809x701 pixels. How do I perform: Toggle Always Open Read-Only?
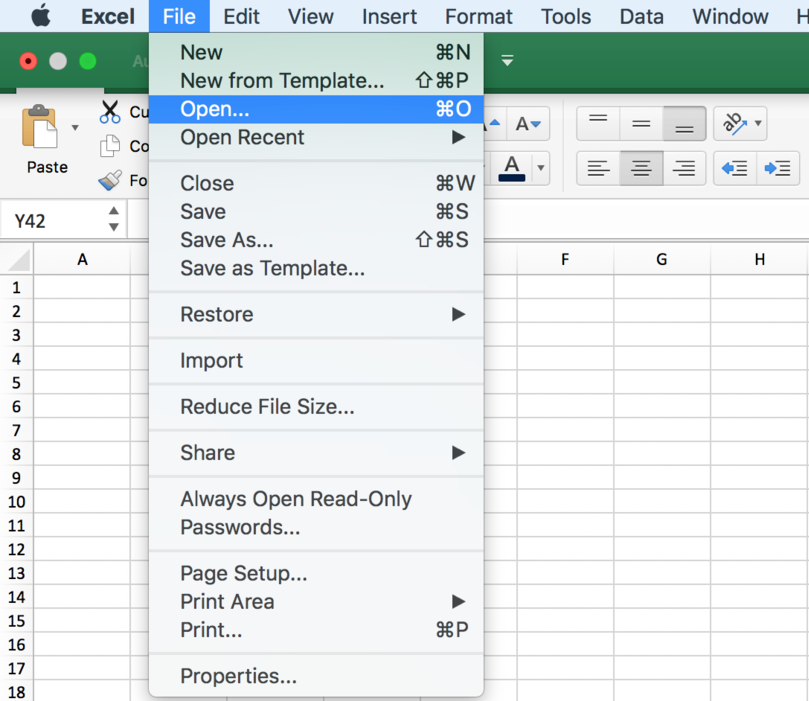click(x=316, y=499)
